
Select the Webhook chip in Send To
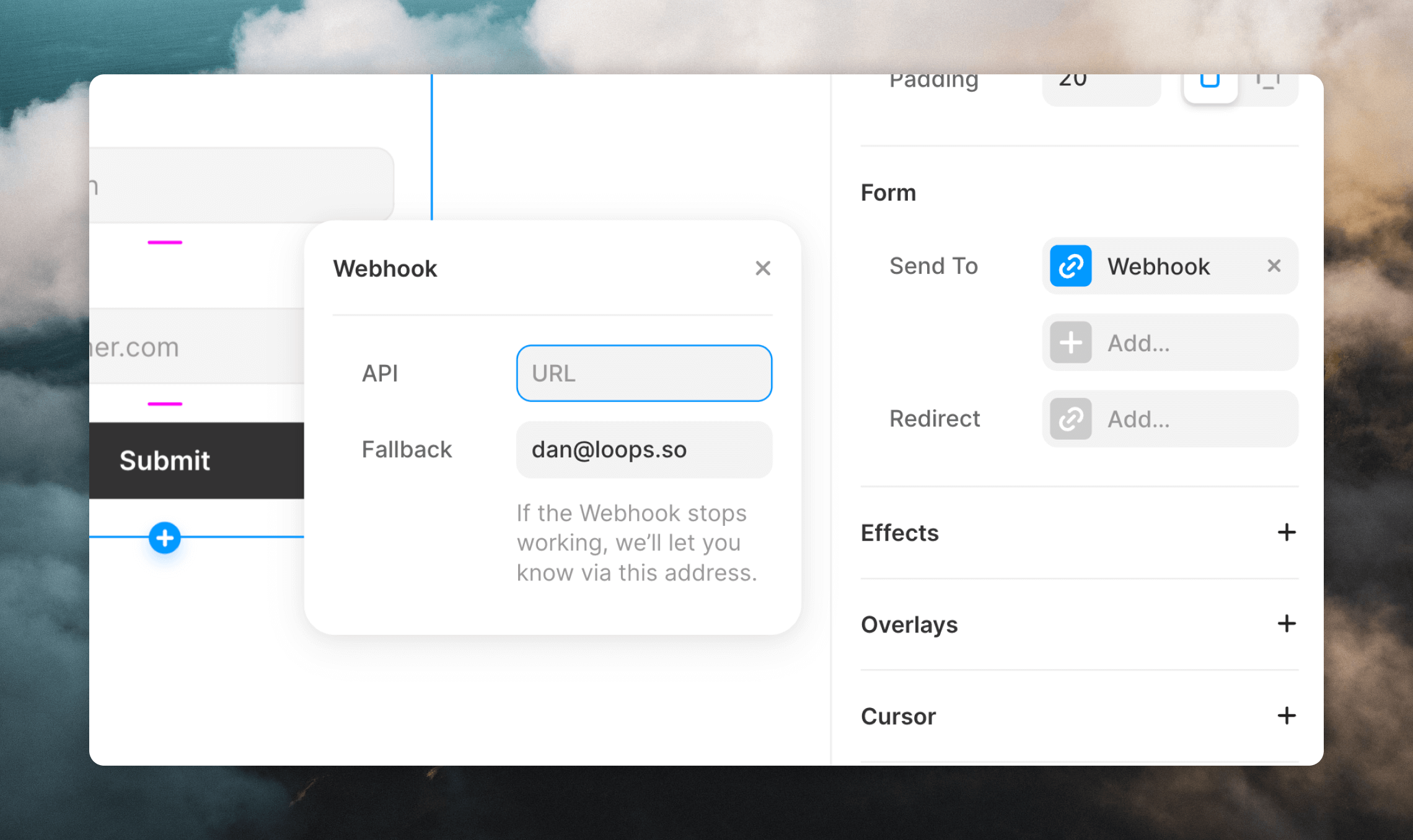[x=1158, y=266]
